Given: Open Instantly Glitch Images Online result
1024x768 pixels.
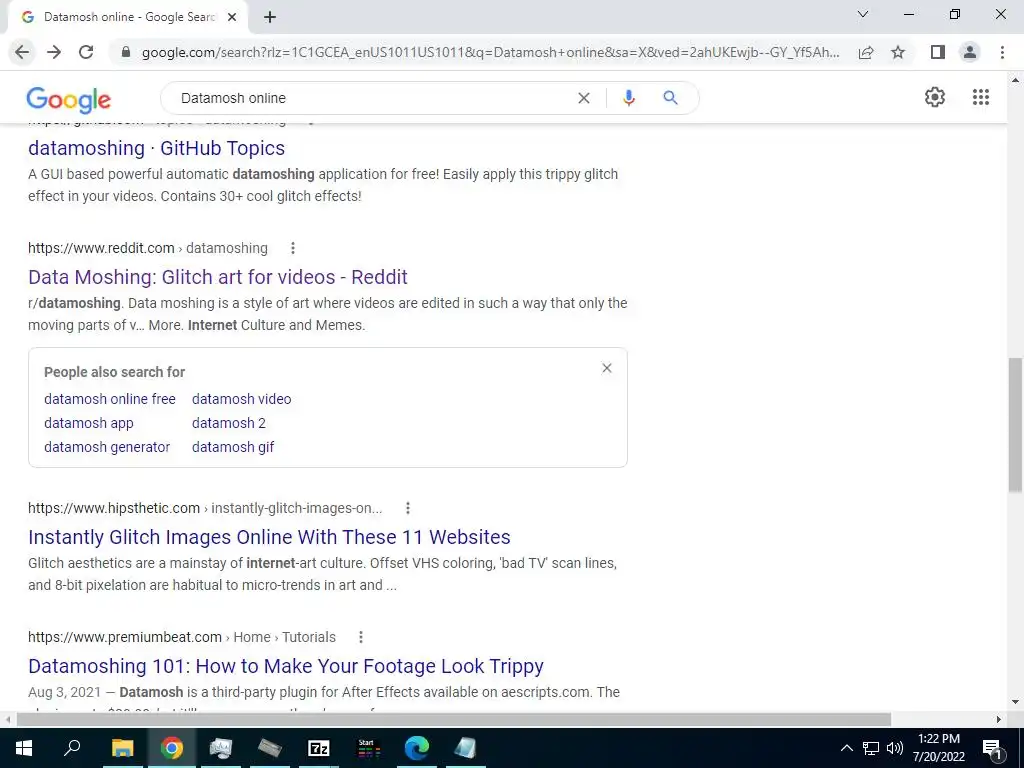Looking at the screenshot, I should [x=269, y=537].
